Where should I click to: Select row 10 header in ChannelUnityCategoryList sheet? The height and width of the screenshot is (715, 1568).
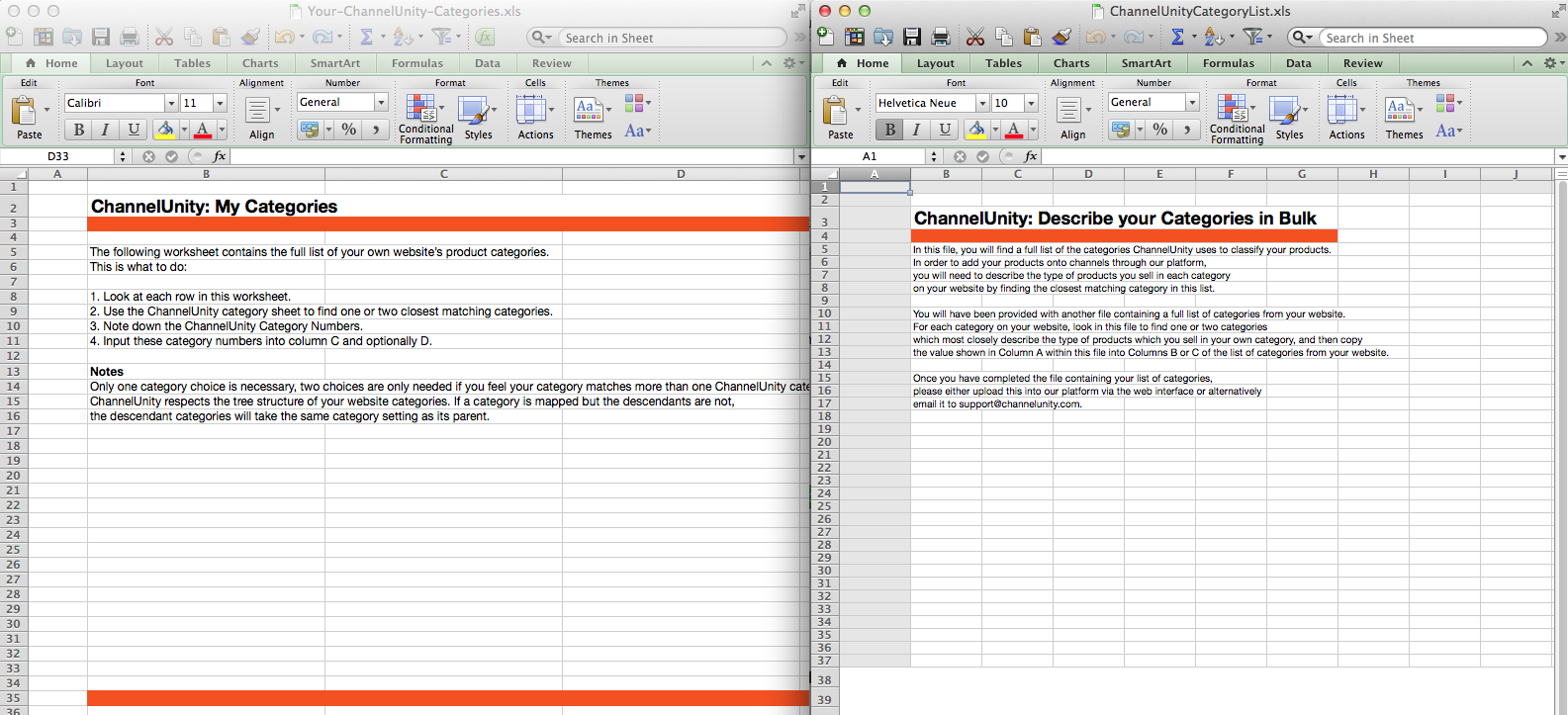point(824,313)
